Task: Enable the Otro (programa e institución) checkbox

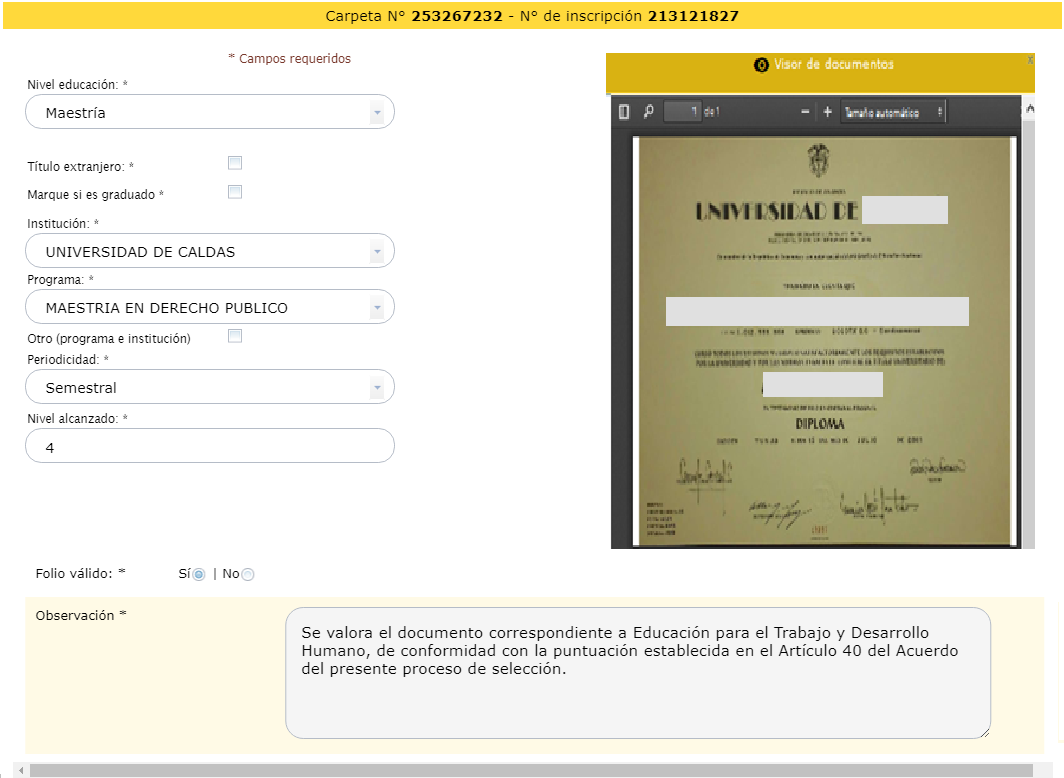Action: 235,336
